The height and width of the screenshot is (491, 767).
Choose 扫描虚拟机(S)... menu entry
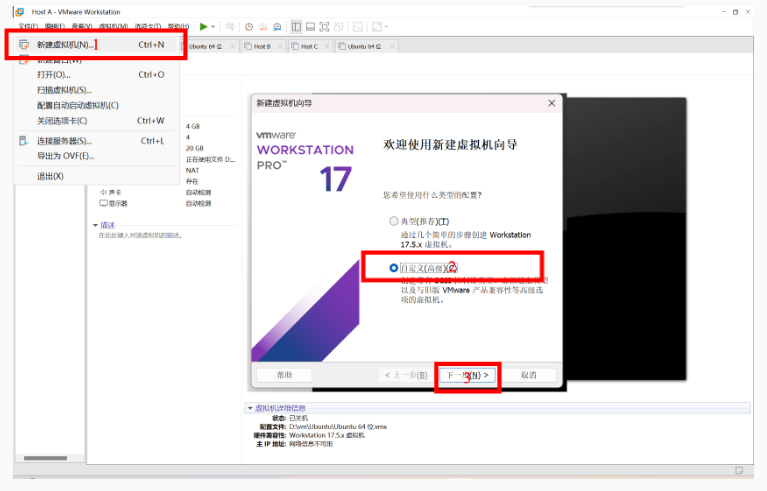pyautogui.click(x=96, y=90)
